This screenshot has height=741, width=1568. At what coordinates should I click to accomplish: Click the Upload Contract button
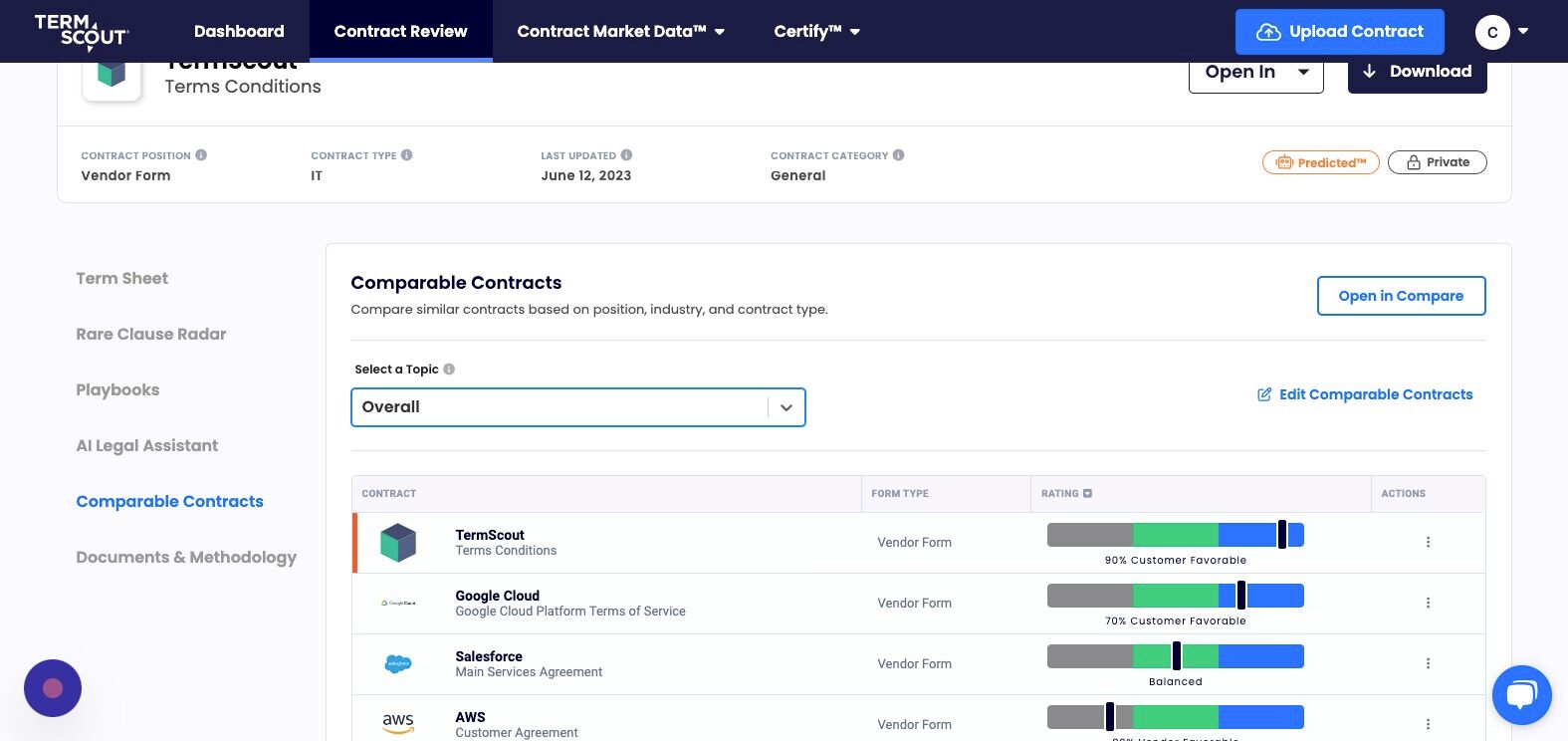[x=1340, y=32]
